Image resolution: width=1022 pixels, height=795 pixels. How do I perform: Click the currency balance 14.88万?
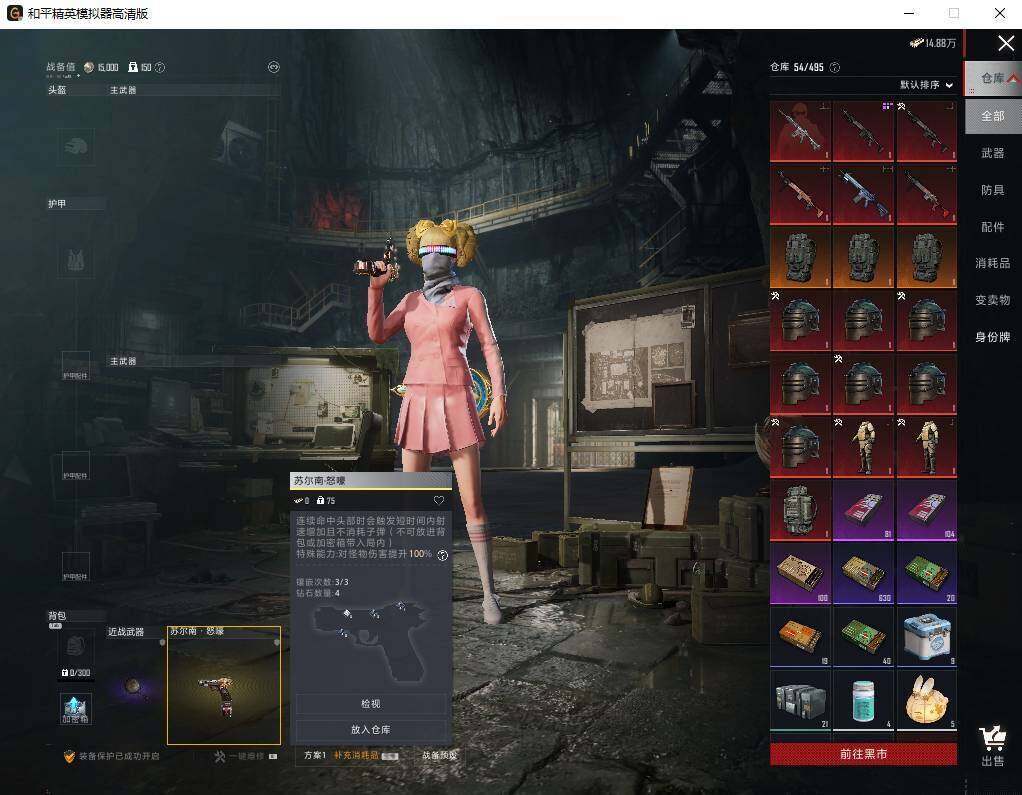pyautogui.click(x=933, y=43)
